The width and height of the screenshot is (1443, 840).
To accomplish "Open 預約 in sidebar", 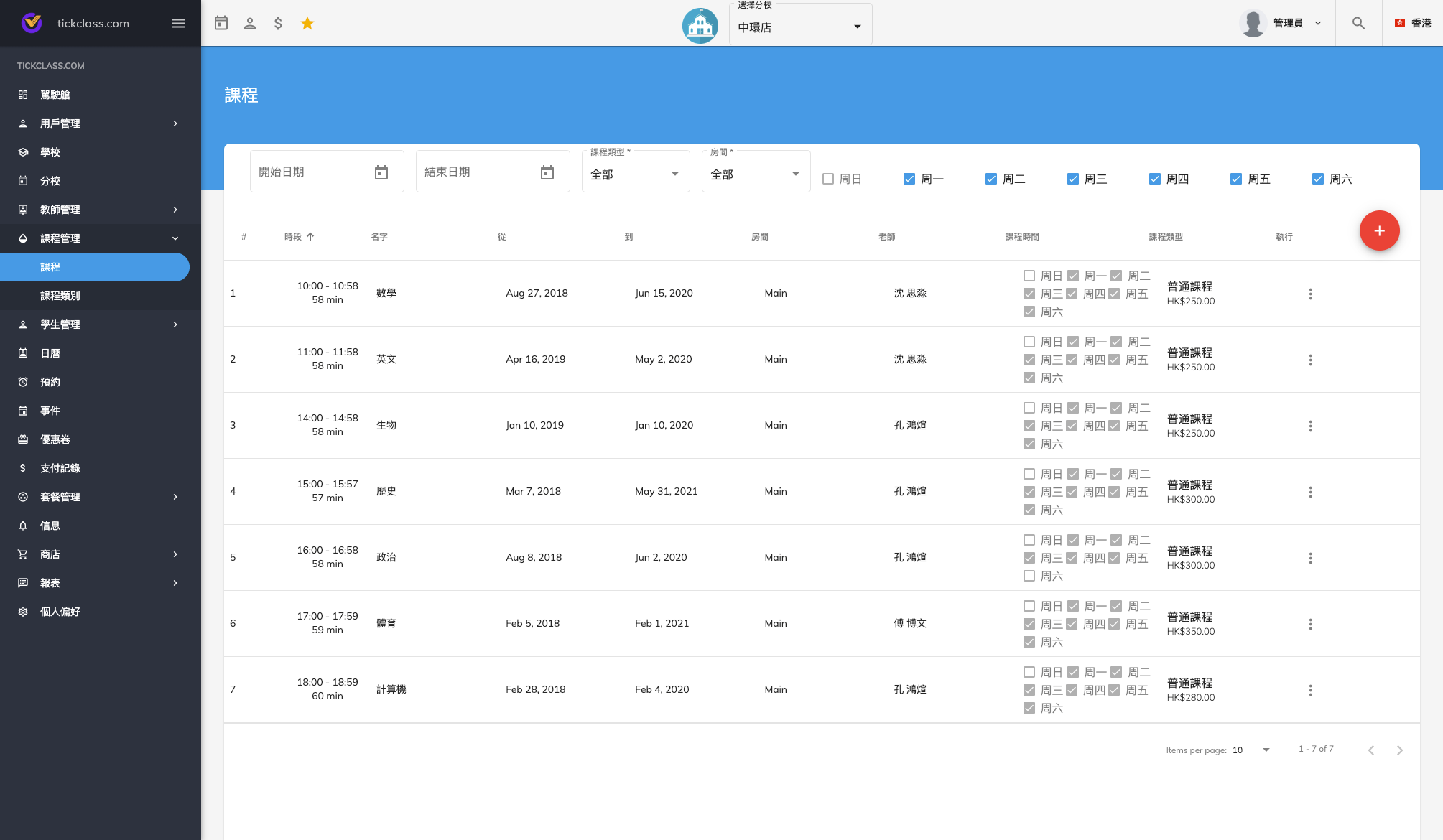I will pos(101,382).
